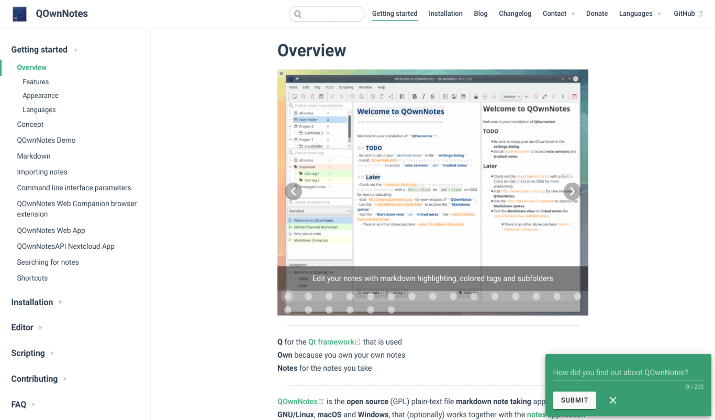This screenshot has width=715, height=420.
Task: Advance to next carousel slide arrow
Action: click(x=572, y=191)
